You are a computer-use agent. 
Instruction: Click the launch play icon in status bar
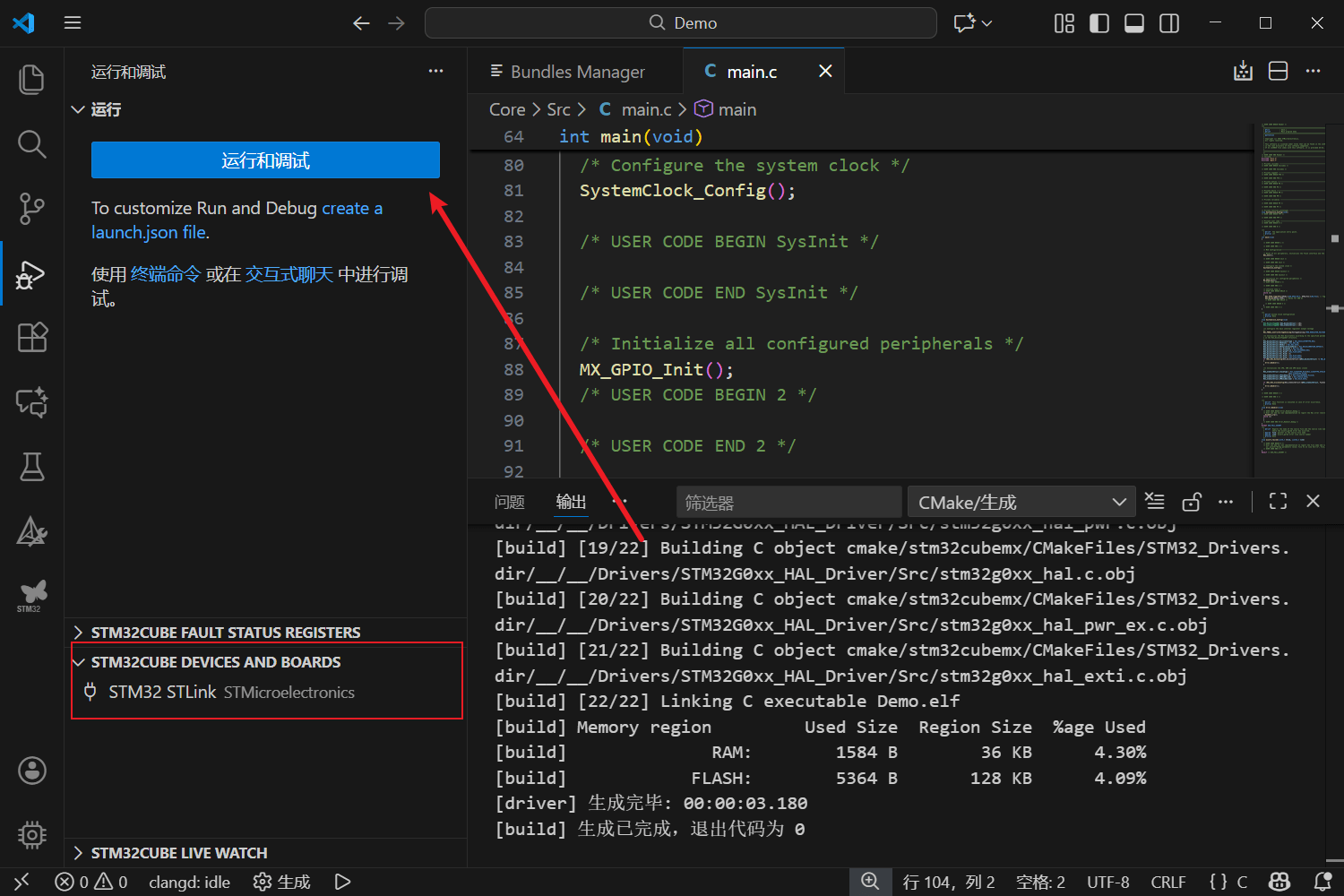[342, 883]
